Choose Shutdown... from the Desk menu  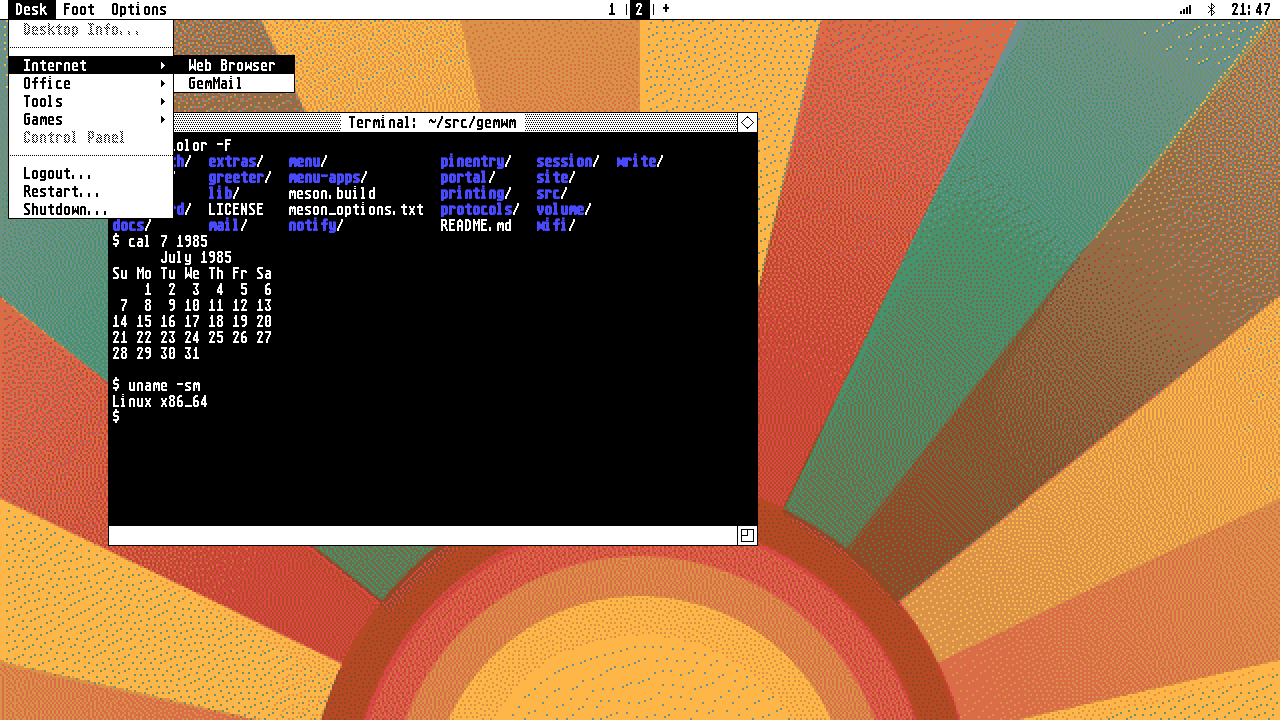pyautogui.click(x=91, y=209)
